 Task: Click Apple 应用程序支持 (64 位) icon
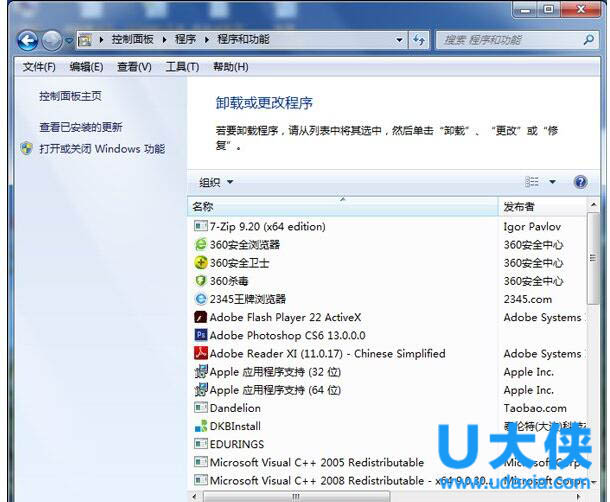(200, 389)
